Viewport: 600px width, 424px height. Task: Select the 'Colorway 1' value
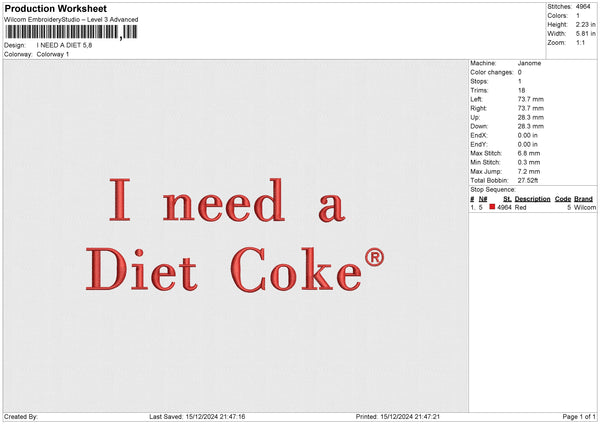tap(53, 54)
